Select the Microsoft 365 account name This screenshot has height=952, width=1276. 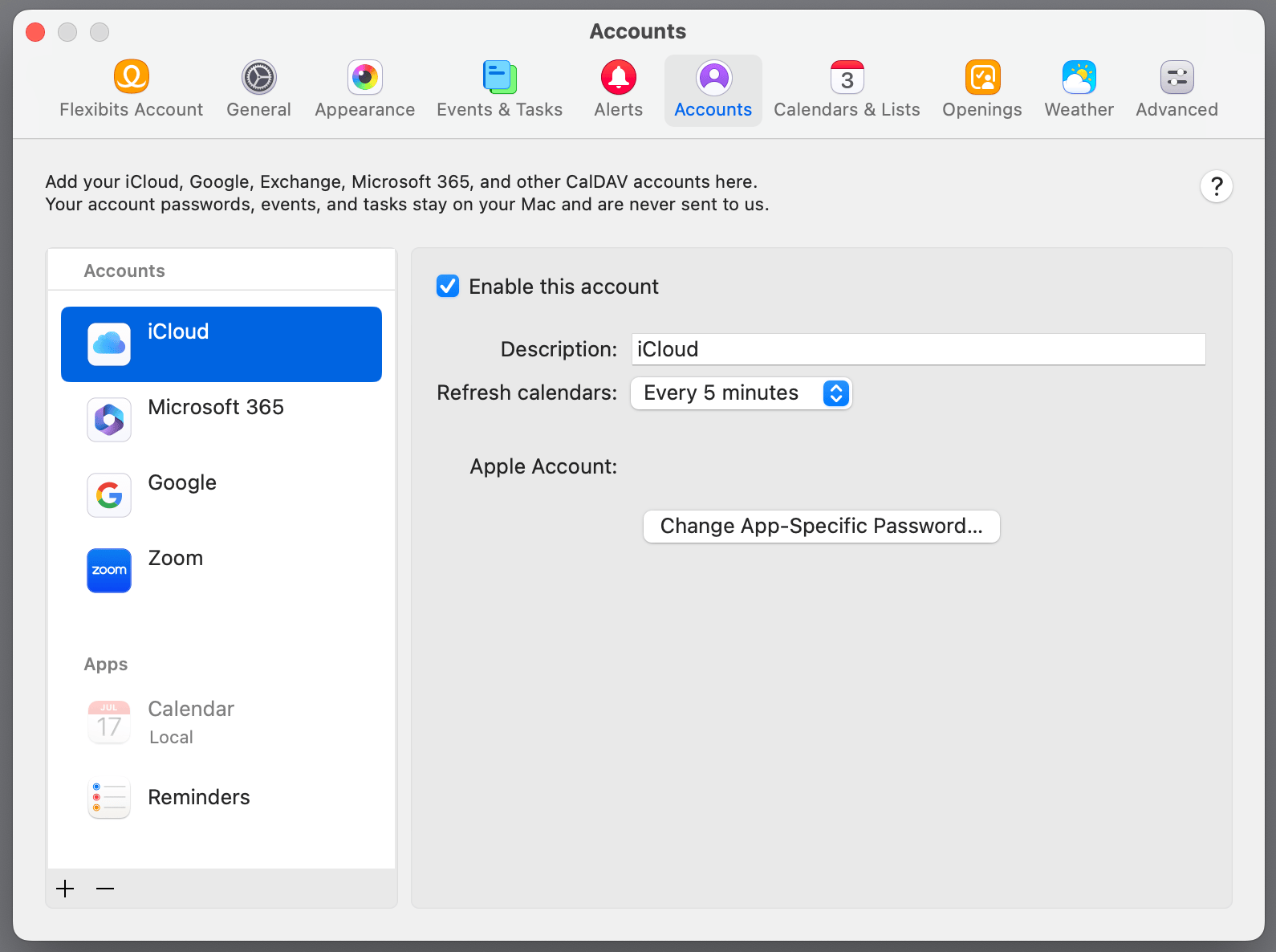(x=216, y=407)
